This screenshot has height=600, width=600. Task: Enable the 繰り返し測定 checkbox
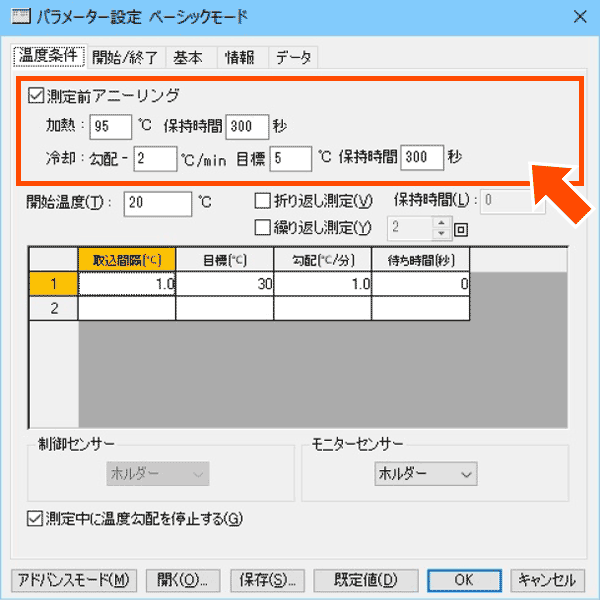(264, 227)
